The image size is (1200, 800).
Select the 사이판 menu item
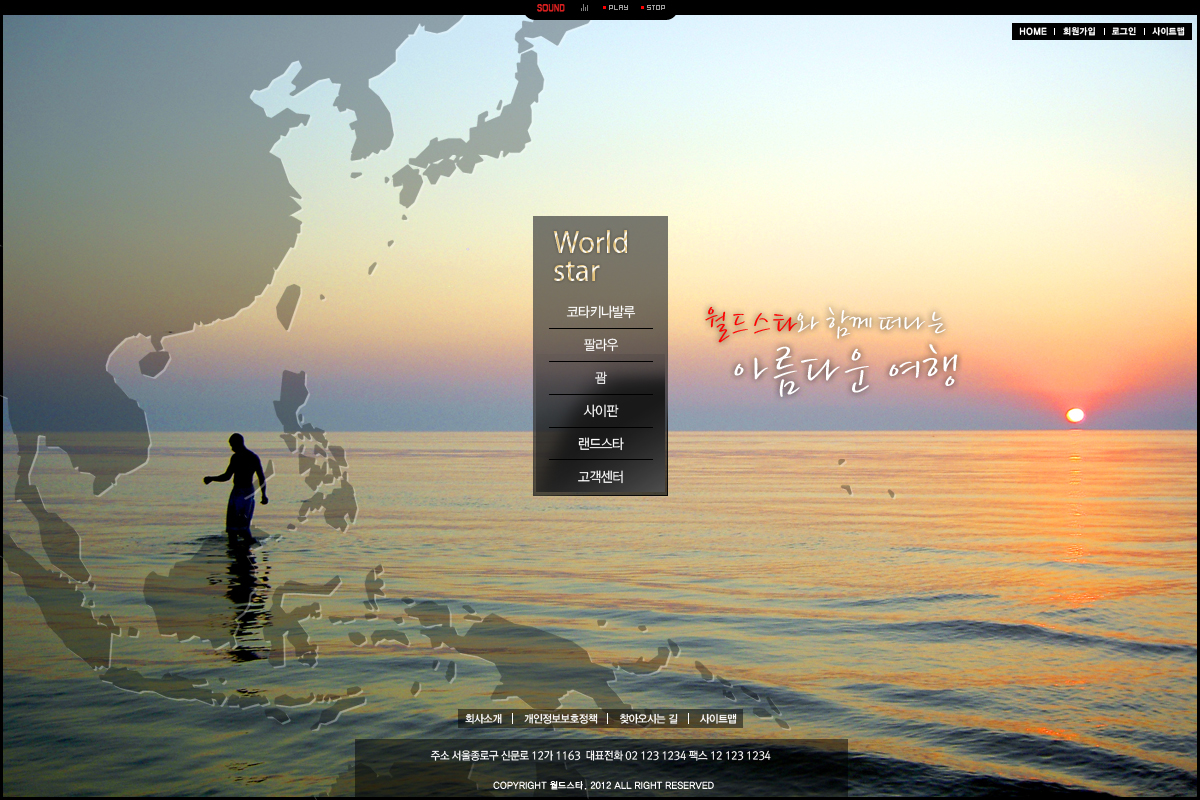pos(600,411)
